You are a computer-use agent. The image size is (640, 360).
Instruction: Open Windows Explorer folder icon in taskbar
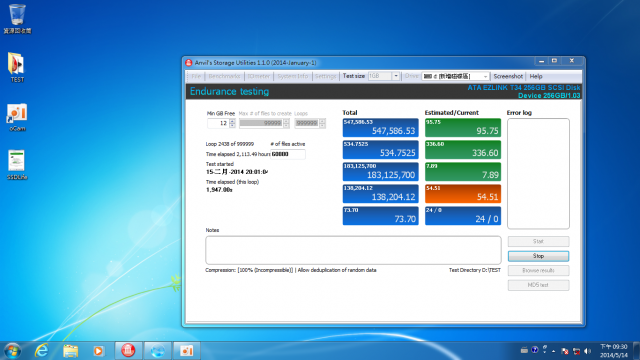tap(70, 351)
